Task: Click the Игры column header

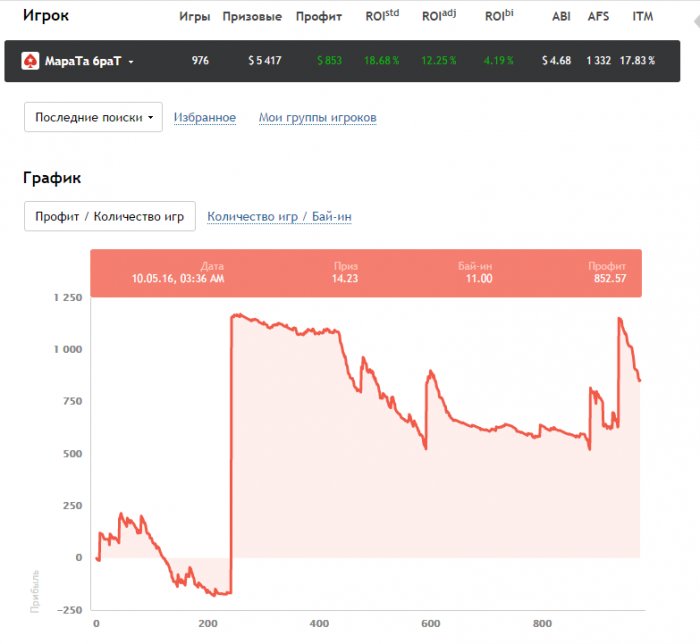Action: [194, 17]
